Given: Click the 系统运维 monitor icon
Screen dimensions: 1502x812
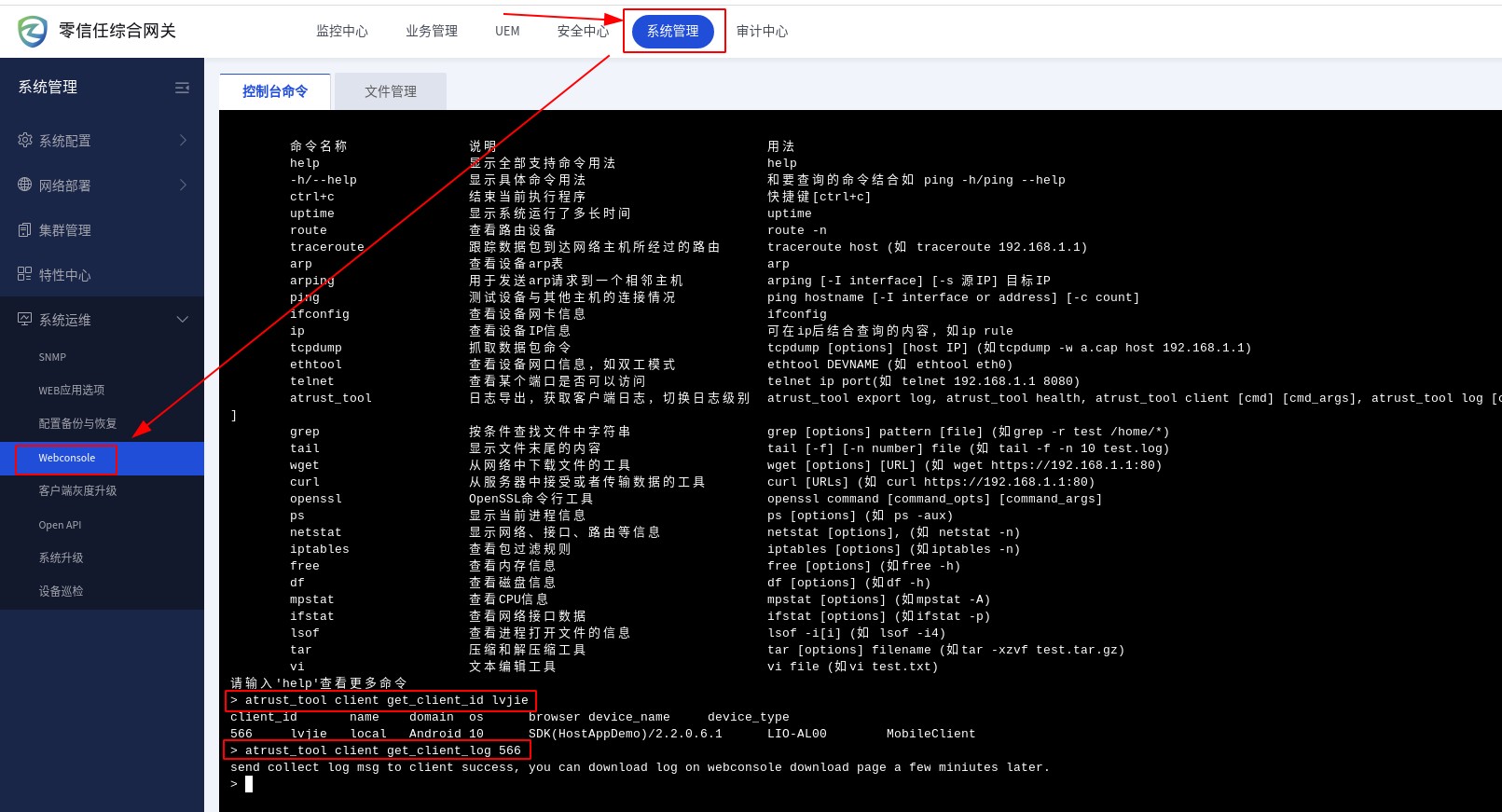Looking at the screenshot, I should point(25,319).
